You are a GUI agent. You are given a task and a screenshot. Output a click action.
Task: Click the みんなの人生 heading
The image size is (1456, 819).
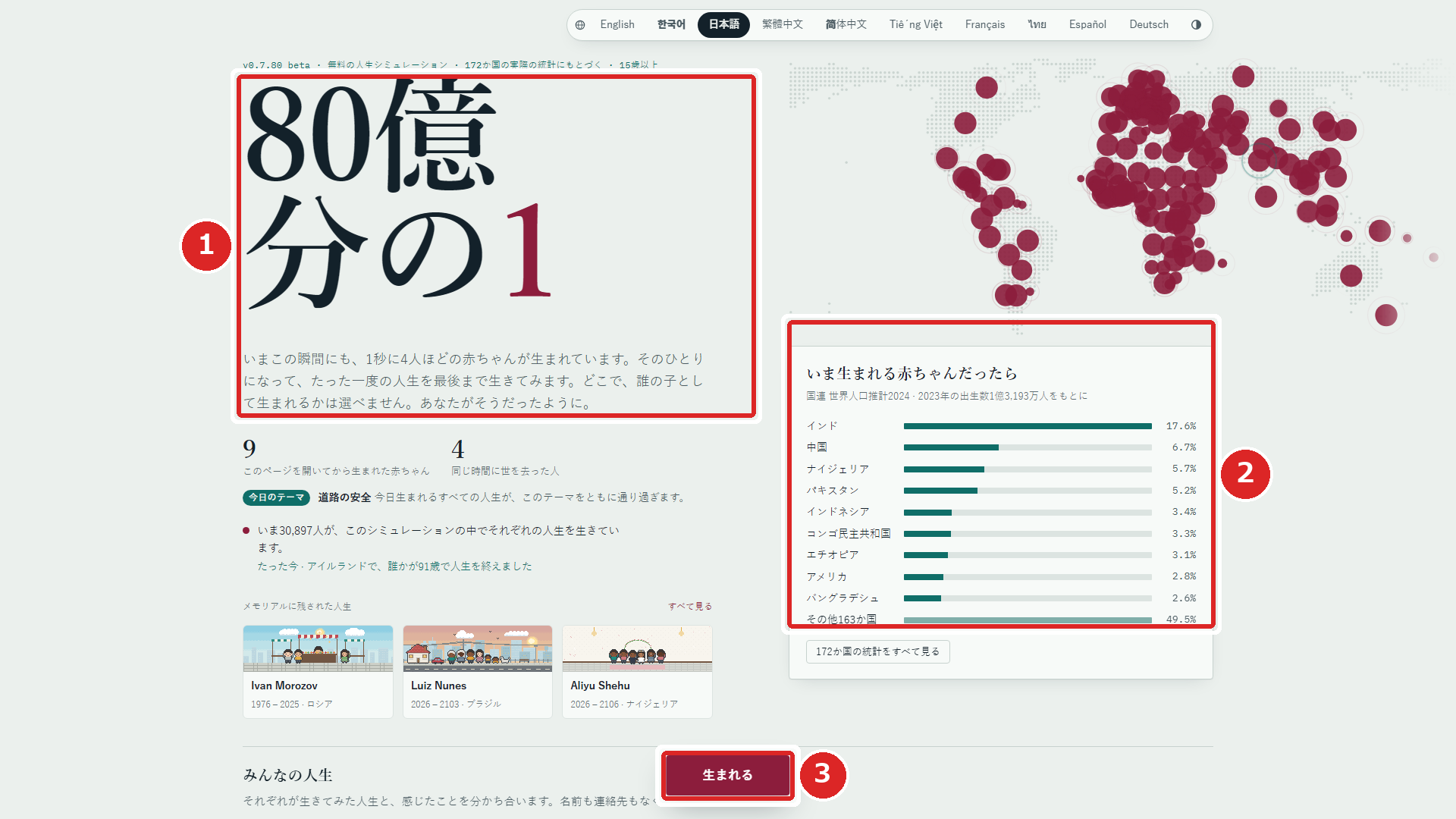coord(288,775)
